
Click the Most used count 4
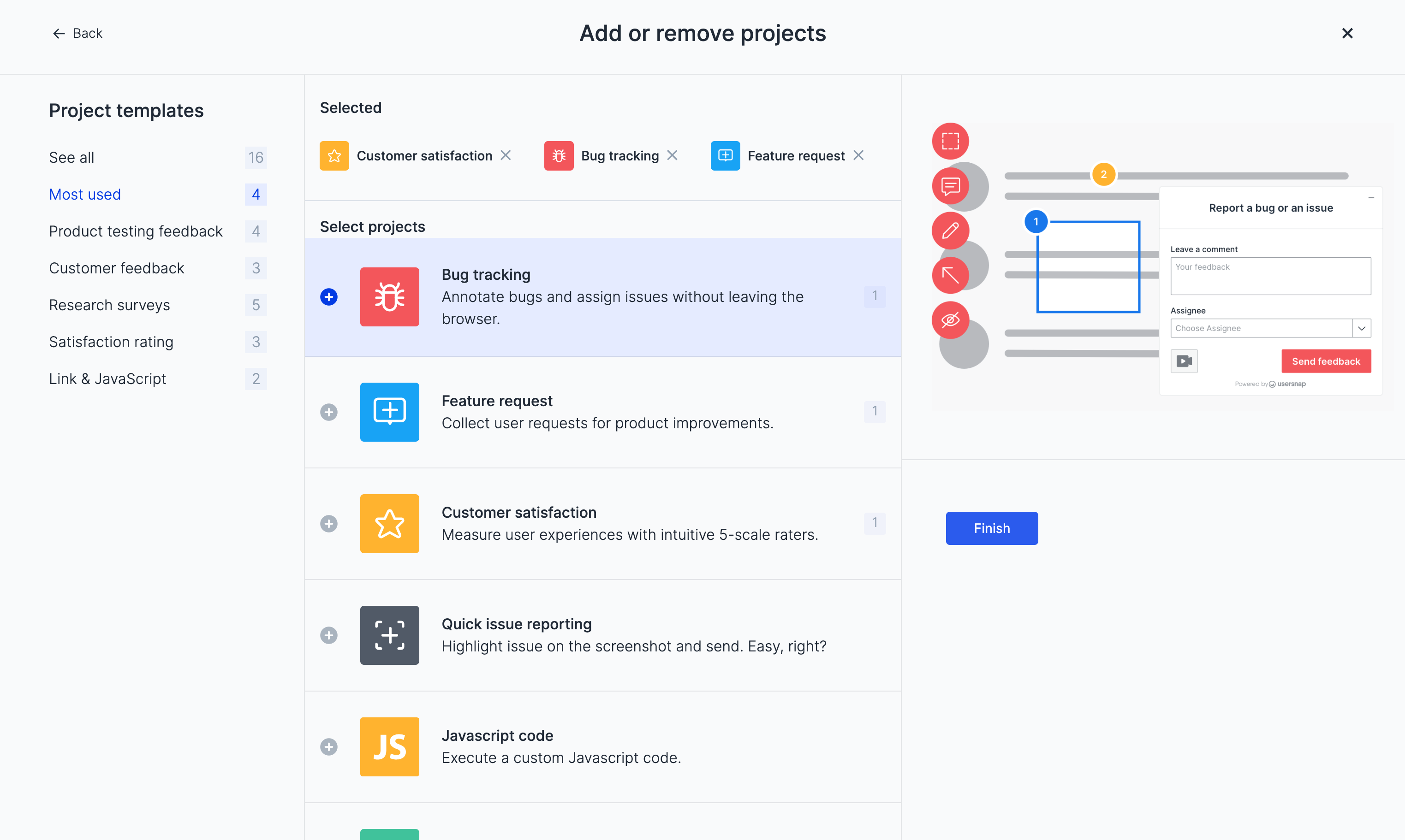(x=256, y=194)
